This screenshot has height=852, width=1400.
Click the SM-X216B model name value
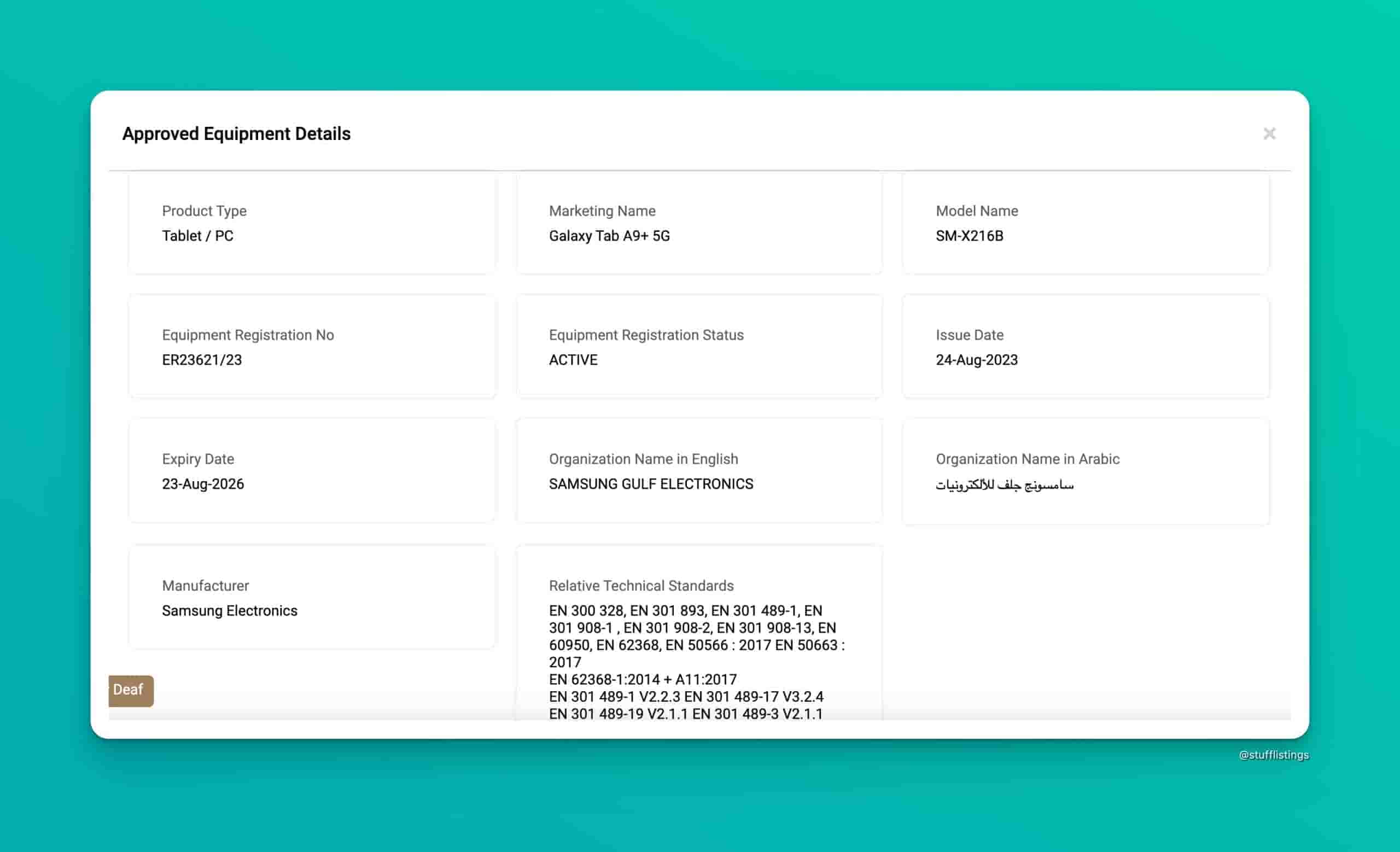tap(969, 236)
